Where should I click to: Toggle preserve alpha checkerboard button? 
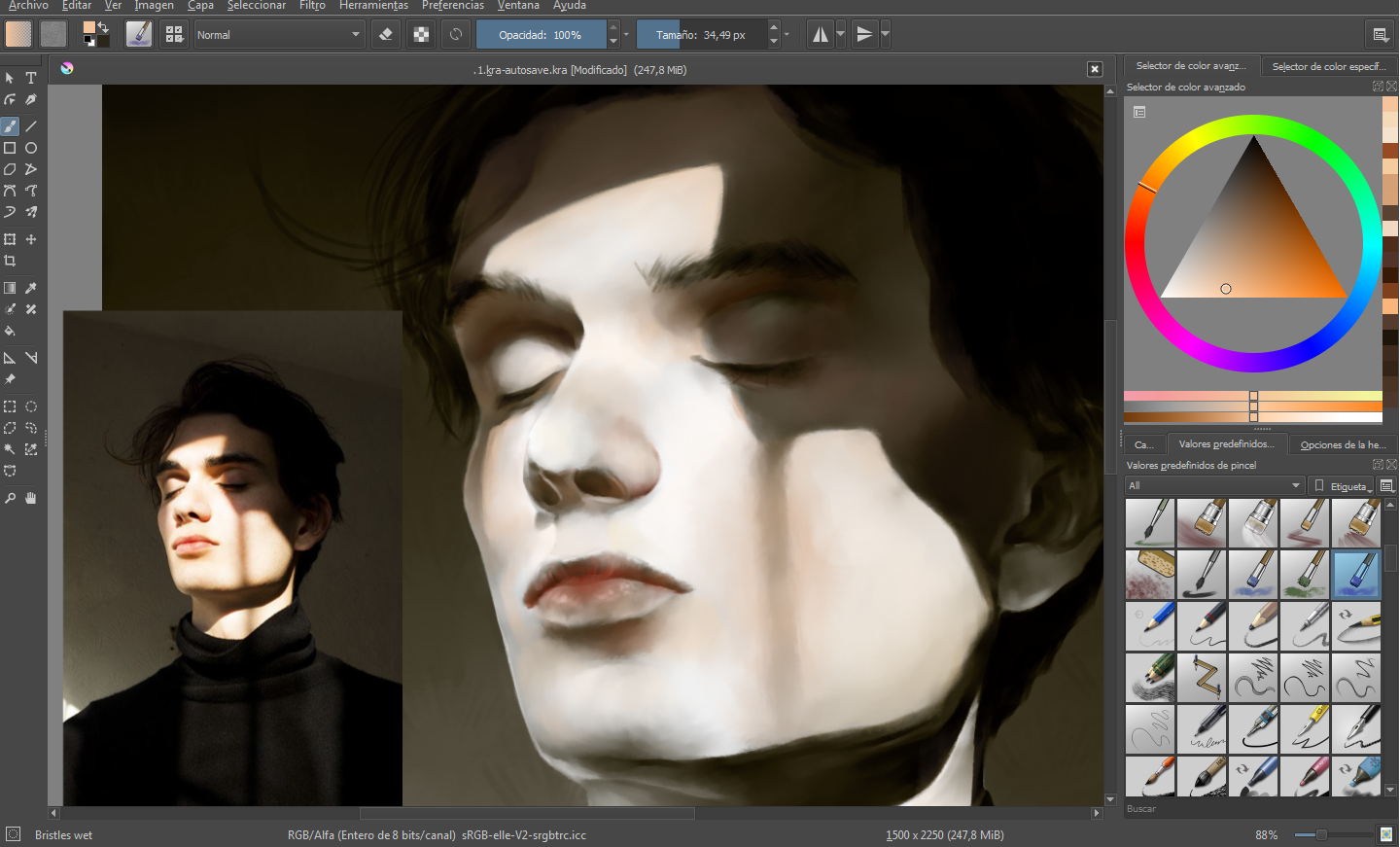click(421, 34)
